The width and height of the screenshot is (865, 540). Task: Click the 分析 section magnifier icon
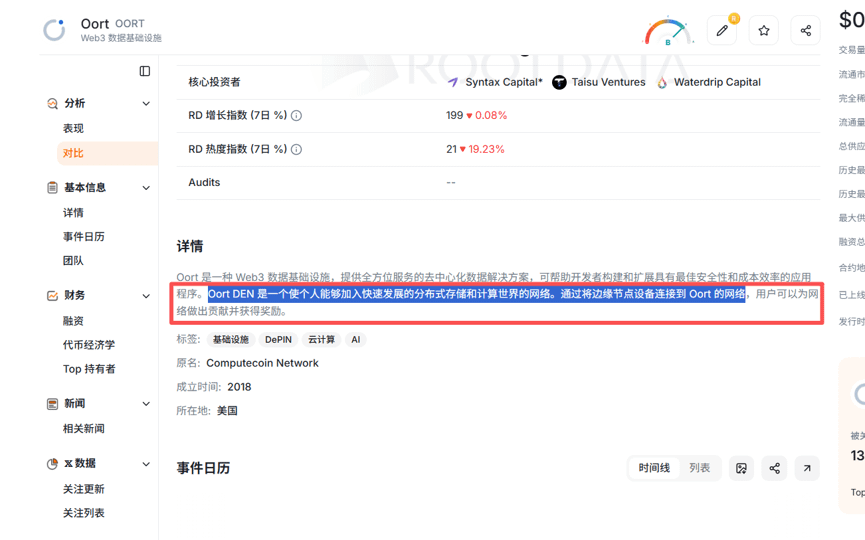click(52, 103)
